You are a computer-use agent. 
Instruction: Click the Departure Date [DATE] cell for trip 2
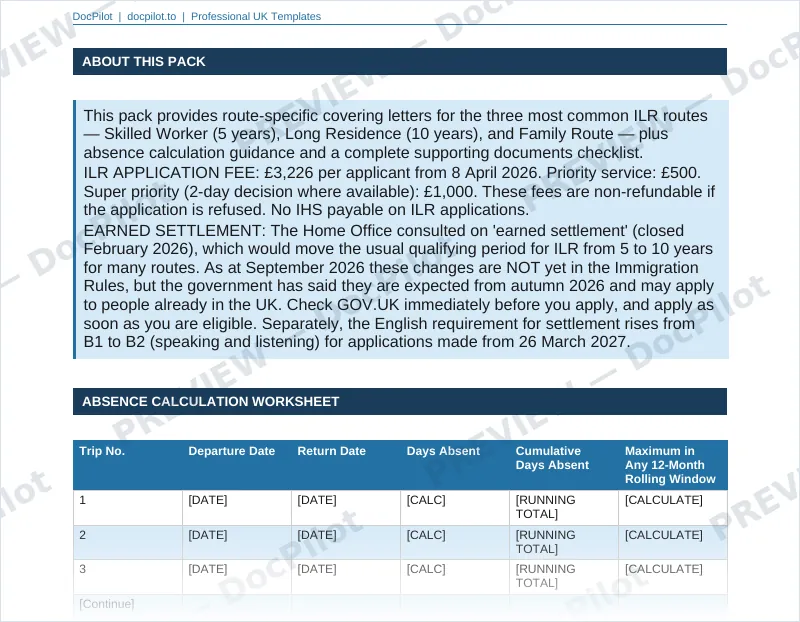tap(237, 542)
